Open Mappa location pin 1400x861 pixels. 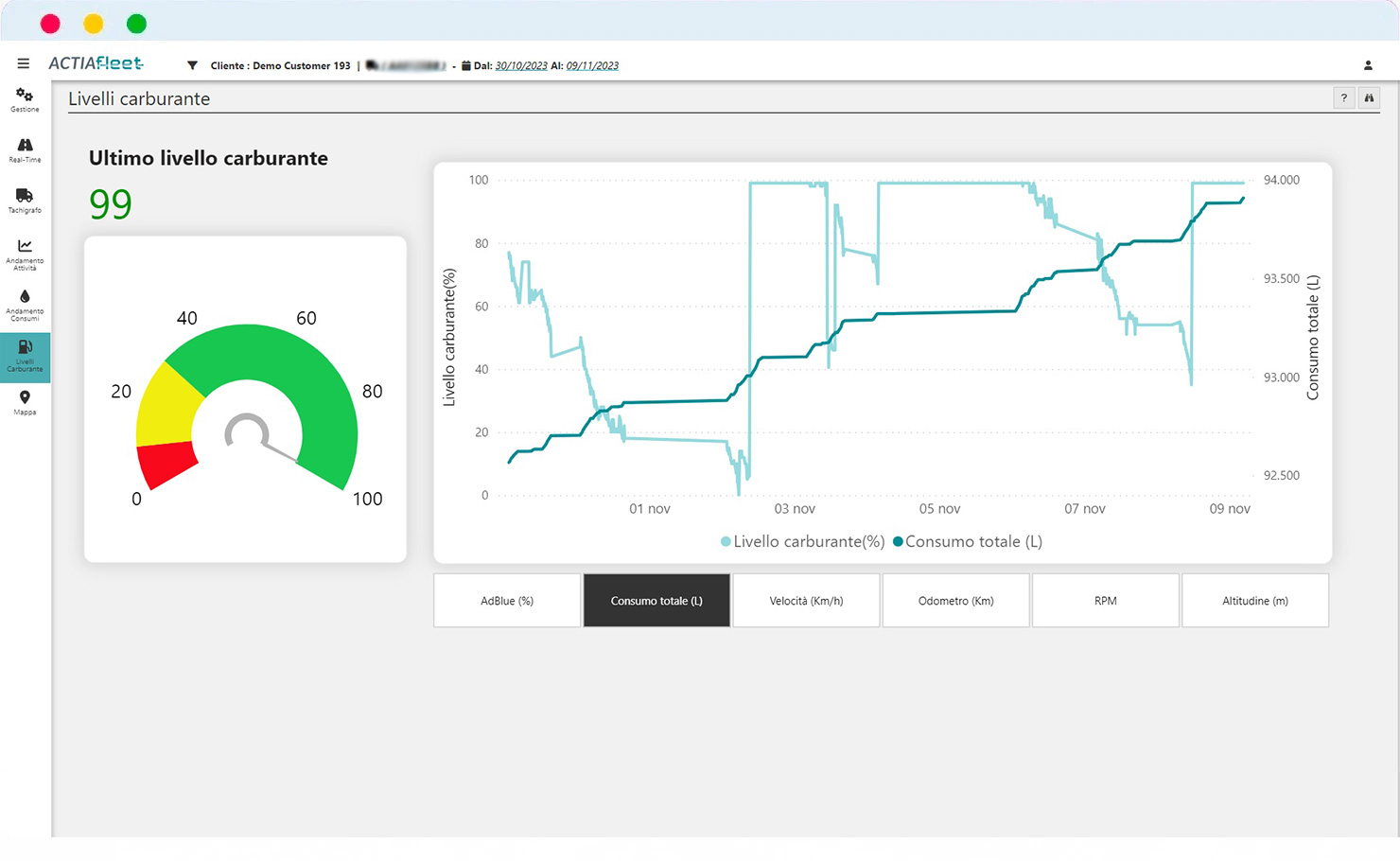[x=25, y=403]
